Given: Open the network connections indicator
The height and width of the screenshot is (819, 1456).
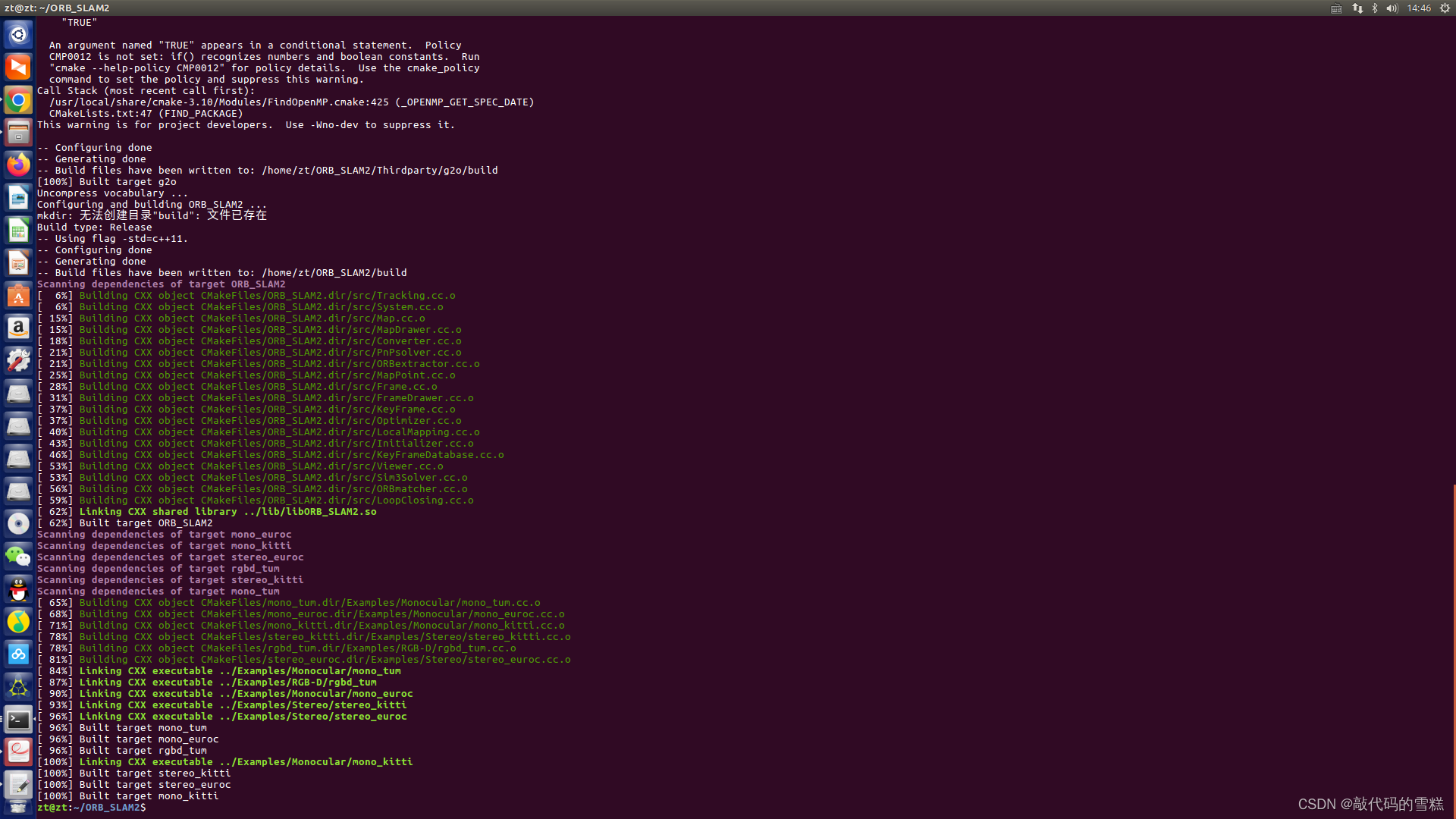Looking at the screenshot, I should click(x=1357, y=8).
